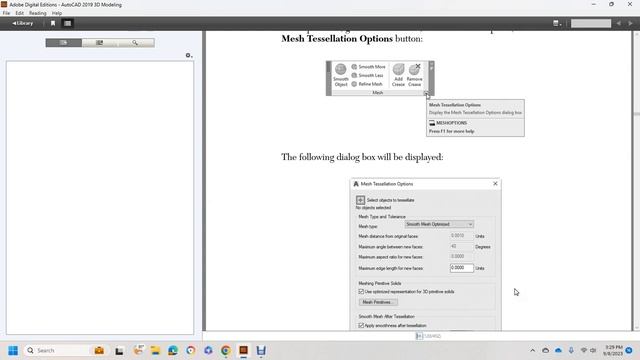This screenshot has width=640, height=360.
Task: Open the microphone tray icon
Action: 571,350
